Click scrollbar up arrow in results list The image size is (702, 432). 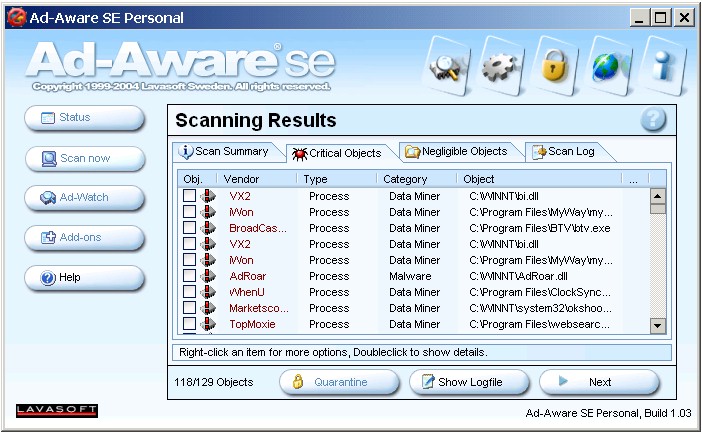pyautogui.click(x=657, y=196)
